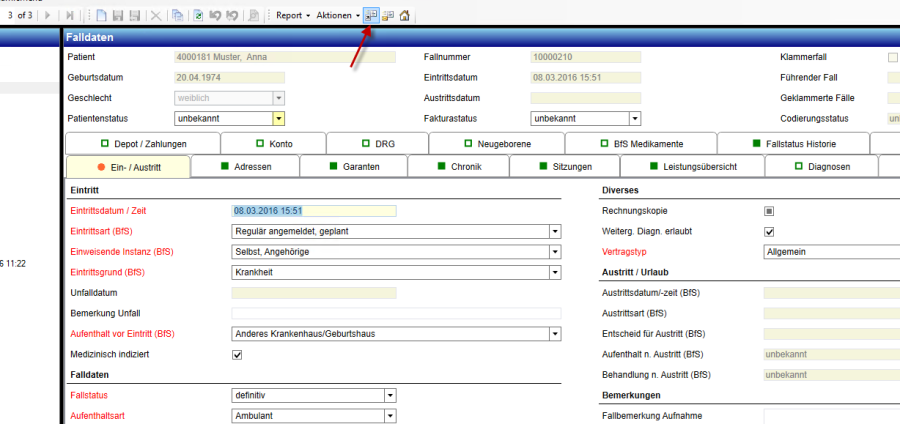Toggle the Medizinisch indiziert checkbox
Viewport: 900px width, 424px height.
pos(237,355)
